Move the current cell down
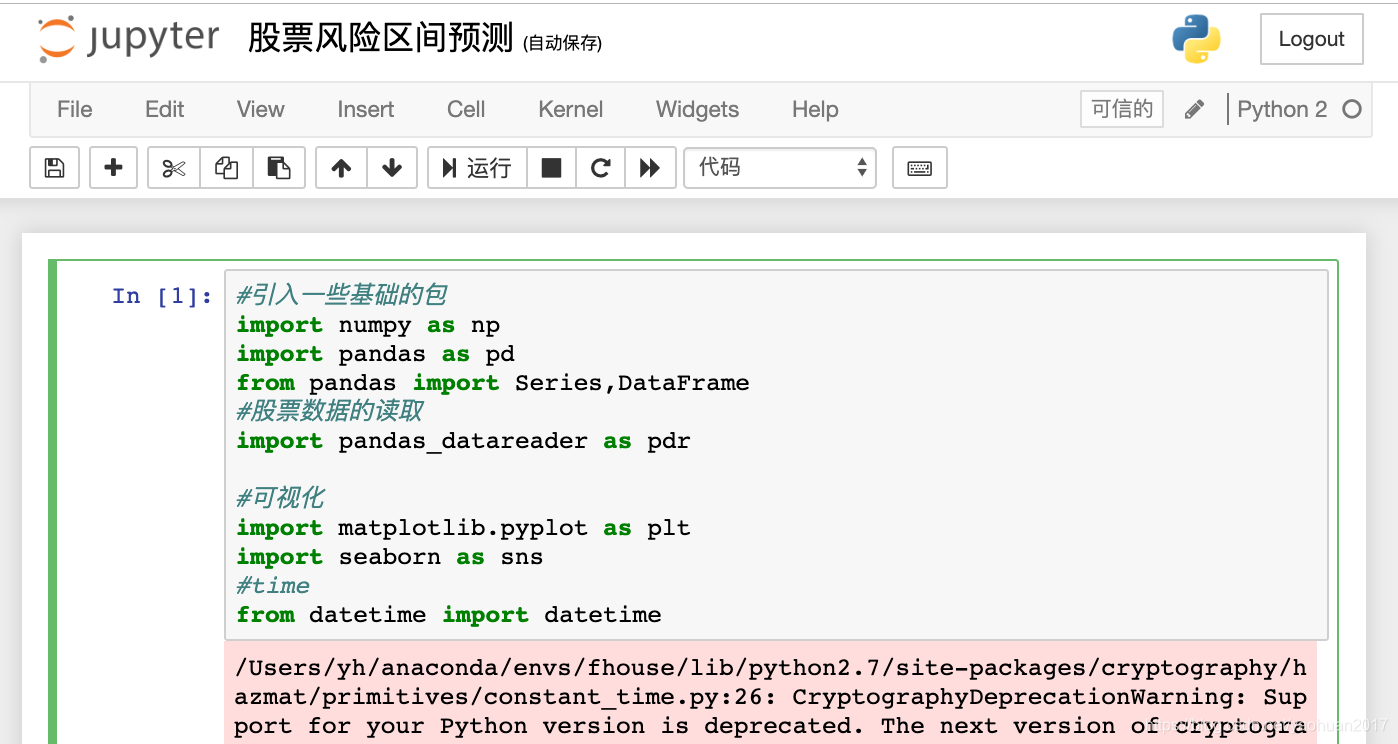 tap(392, 167)
